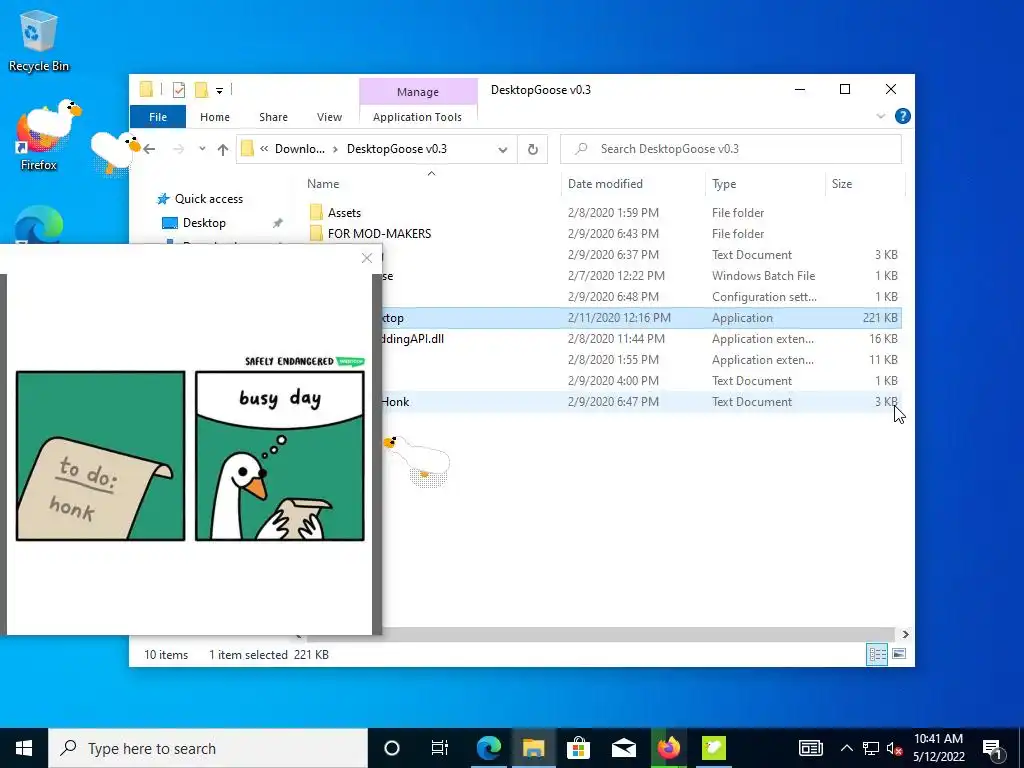Select Desktop Goose taskbar icon
This screenshot has height=768, width=1024.
point(714,748)
